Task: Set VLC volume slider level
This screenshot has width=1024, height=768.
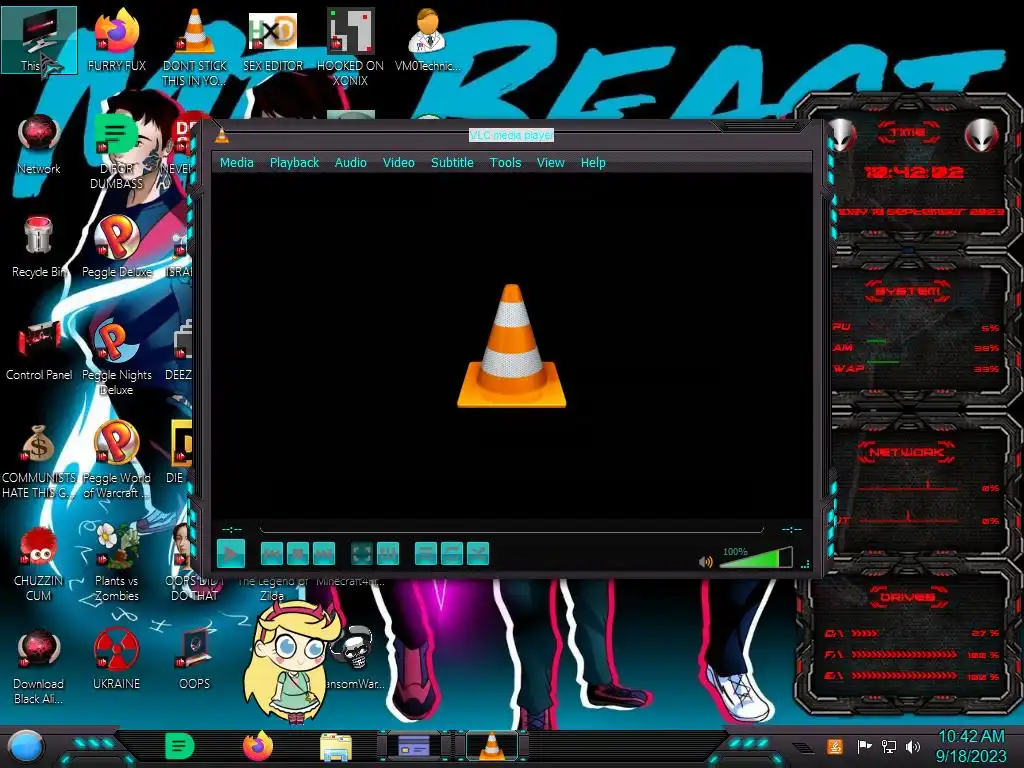Action: click(x=756, y=558)
